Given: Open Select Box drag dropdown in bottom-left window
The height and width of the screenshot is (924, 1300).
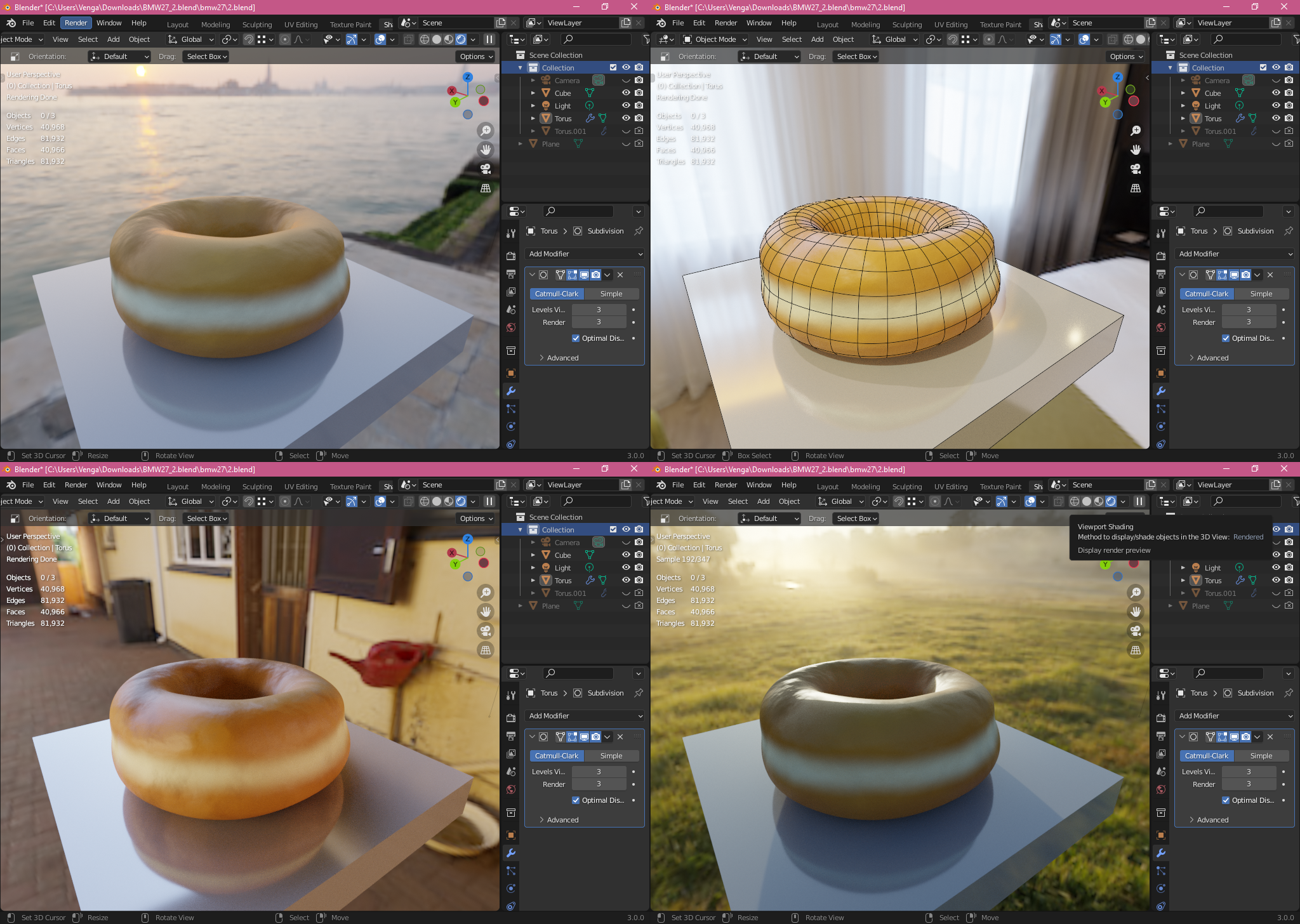Looking at the screenshot, I should coord(206,518).
